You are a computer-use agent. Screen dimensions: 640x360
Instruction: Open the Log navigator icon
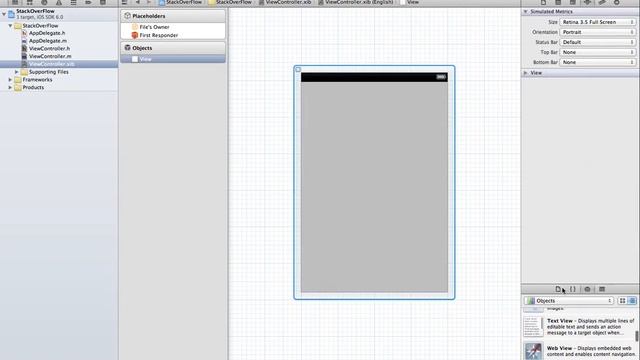pyautogui.click(x=103, y=2)
